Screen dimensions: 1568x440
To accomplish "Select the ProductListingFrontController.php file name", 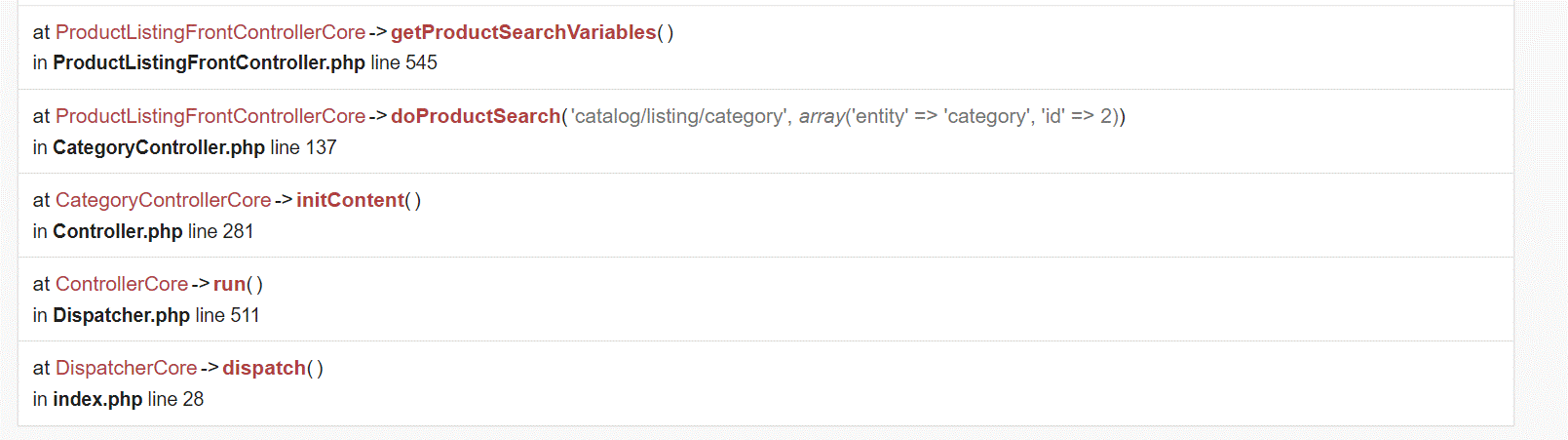I will pyautogui.click(x=209, y=62).
